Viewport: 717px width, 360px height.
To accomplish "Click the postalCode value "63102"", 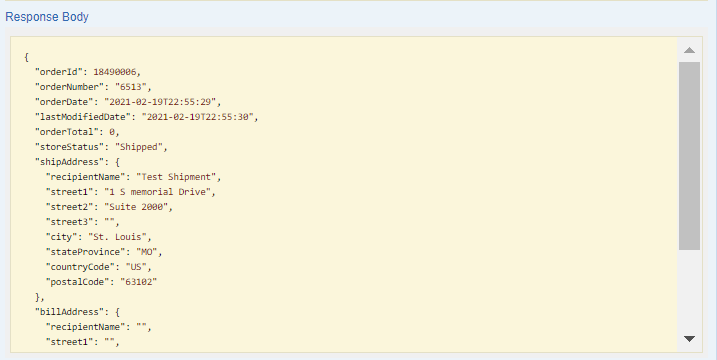I will coord(139,282).
